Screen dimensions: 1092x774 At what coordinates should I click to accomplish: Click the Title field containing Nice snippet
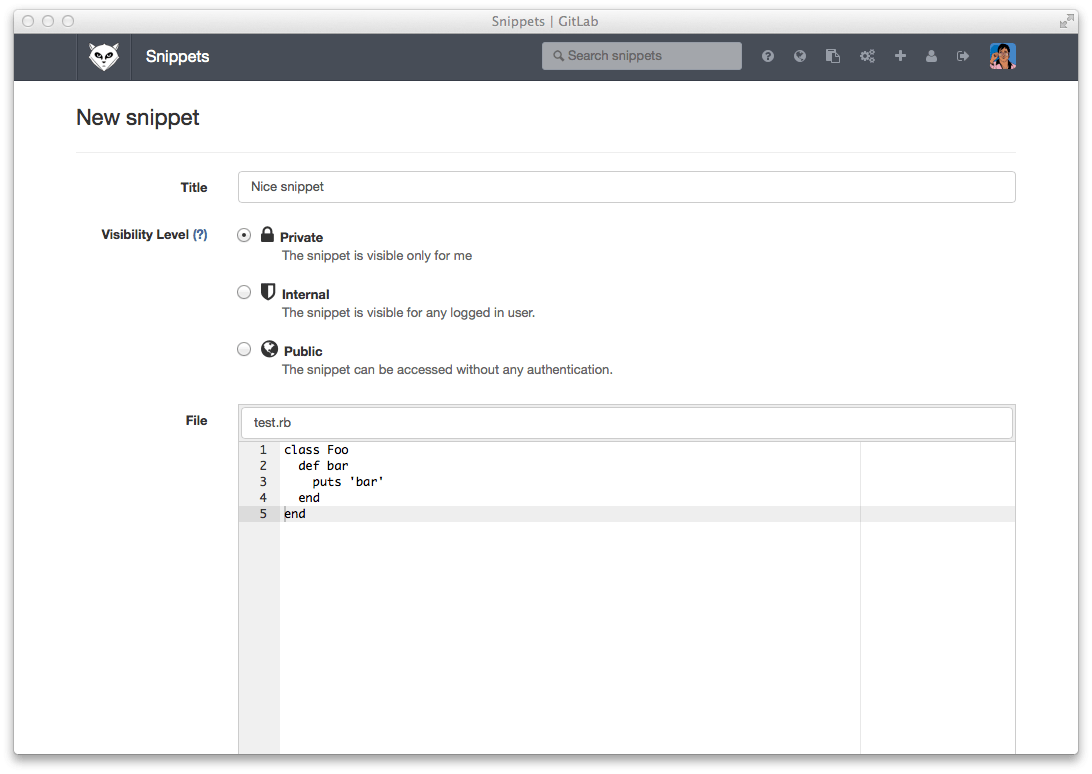pyautogui.click(x=626, y=187)
